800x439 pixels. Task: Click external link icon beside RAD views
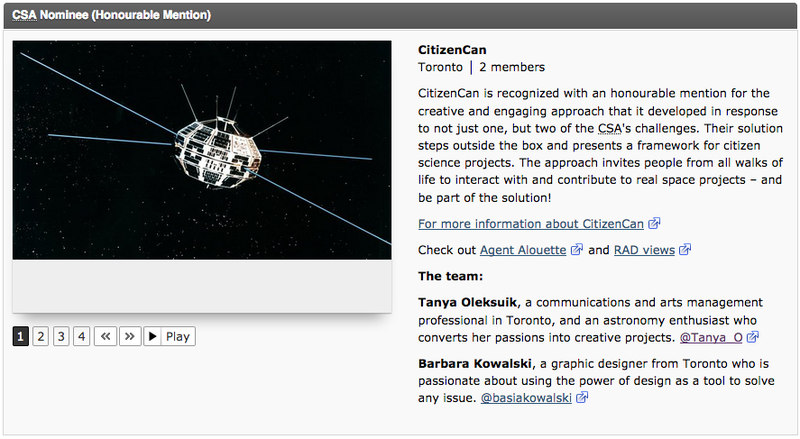coord(685,250)
